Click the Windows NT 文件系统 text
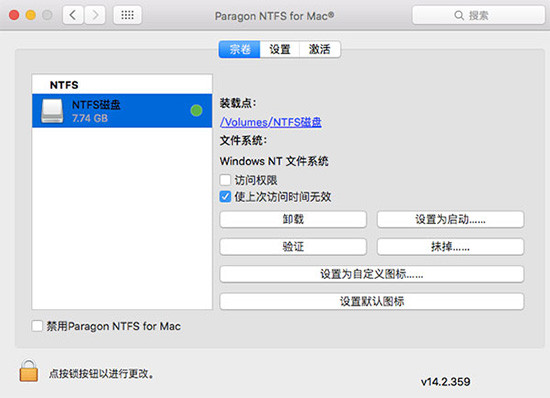550x398 pixels. tap(274, 161)
